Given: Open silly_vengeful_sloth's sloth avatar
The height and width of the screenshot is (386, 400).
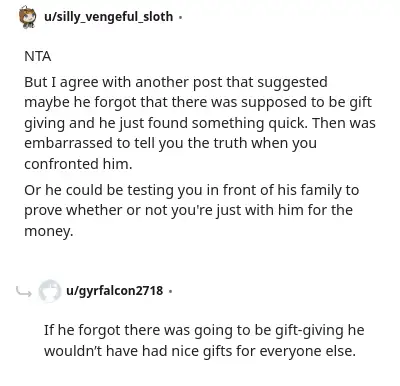Looking at the screenshot, I should 28,17.
